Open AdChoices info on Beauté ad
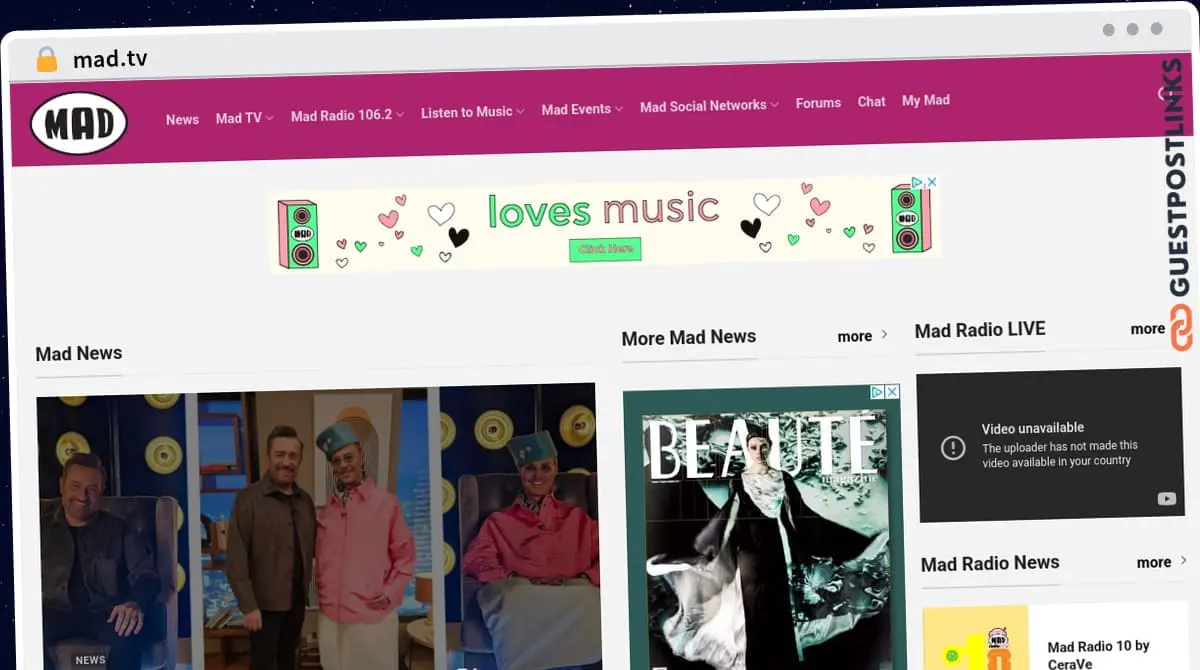Image resolution: width=1200 pixels, height=670 pixels. tap(877, 392)
